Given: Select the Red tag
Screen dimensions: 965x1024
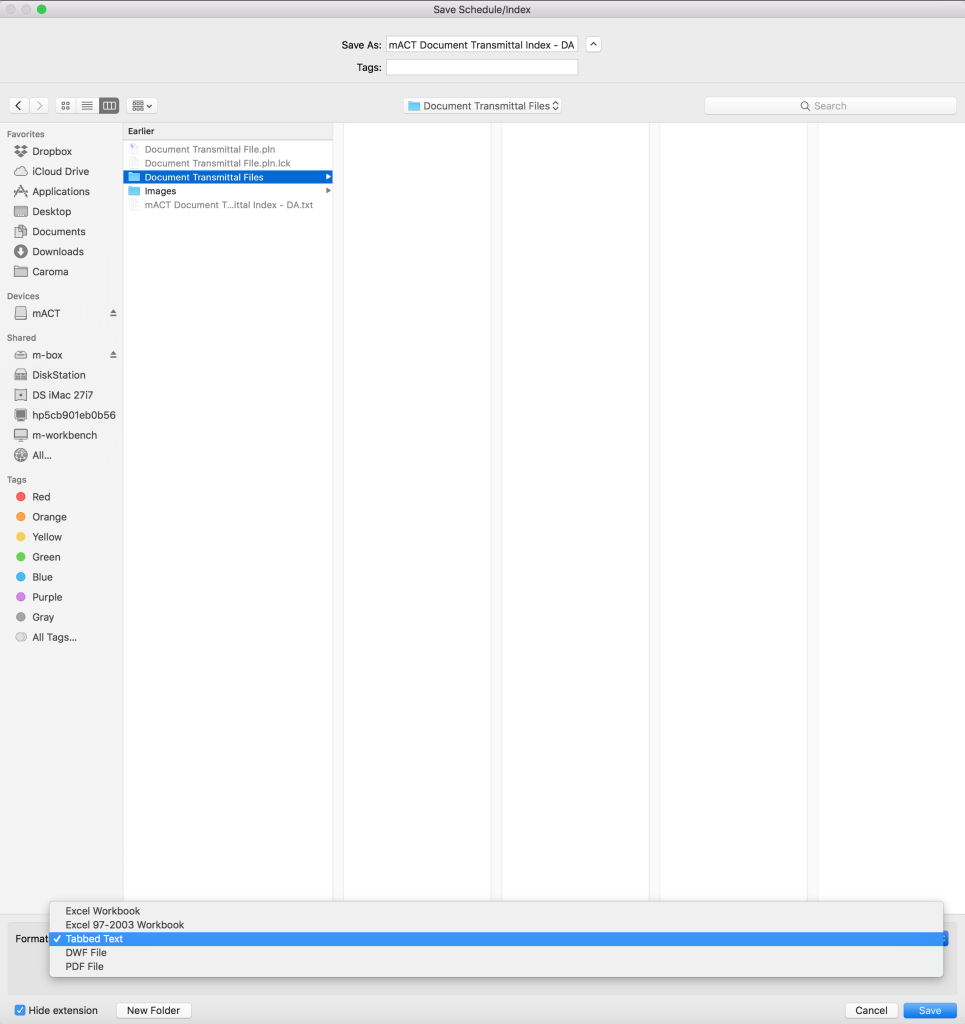Looking at the screenshot, I should click(41, 497).
